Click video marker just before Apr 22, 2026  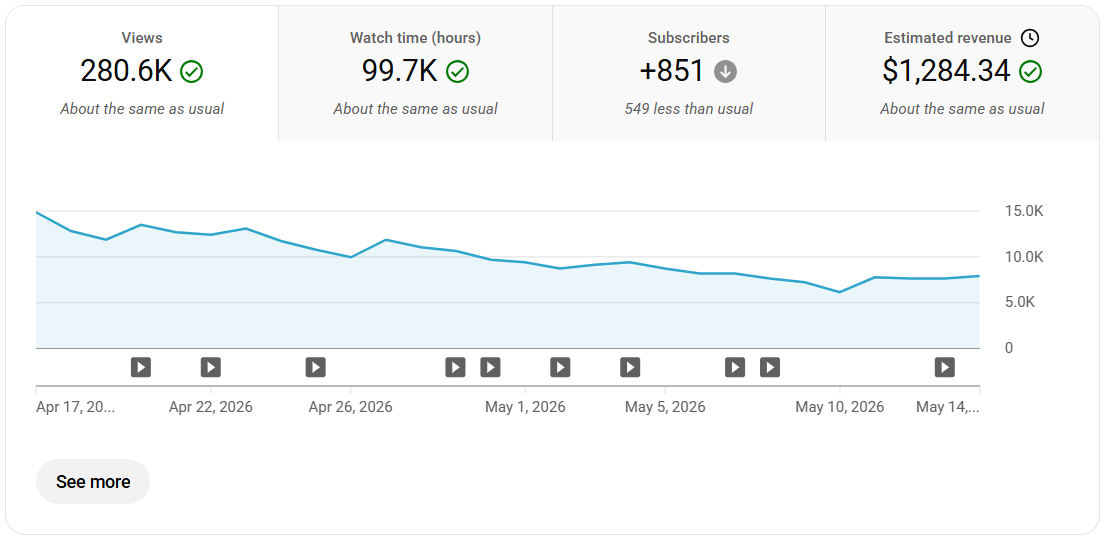(x=211, y=367)
